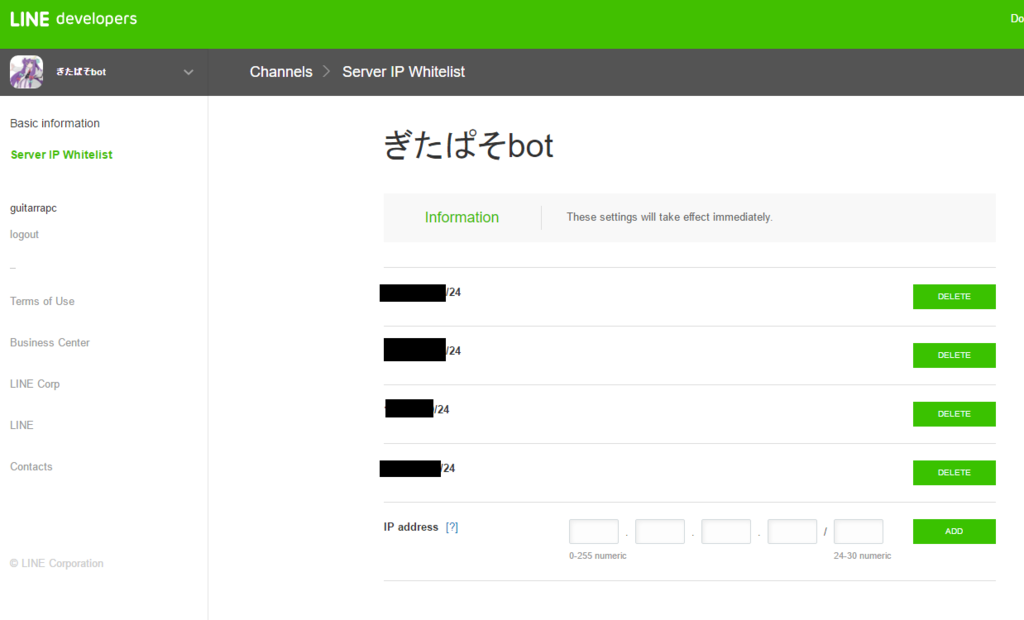Focus the second IP octet field

tap(660, 531)
